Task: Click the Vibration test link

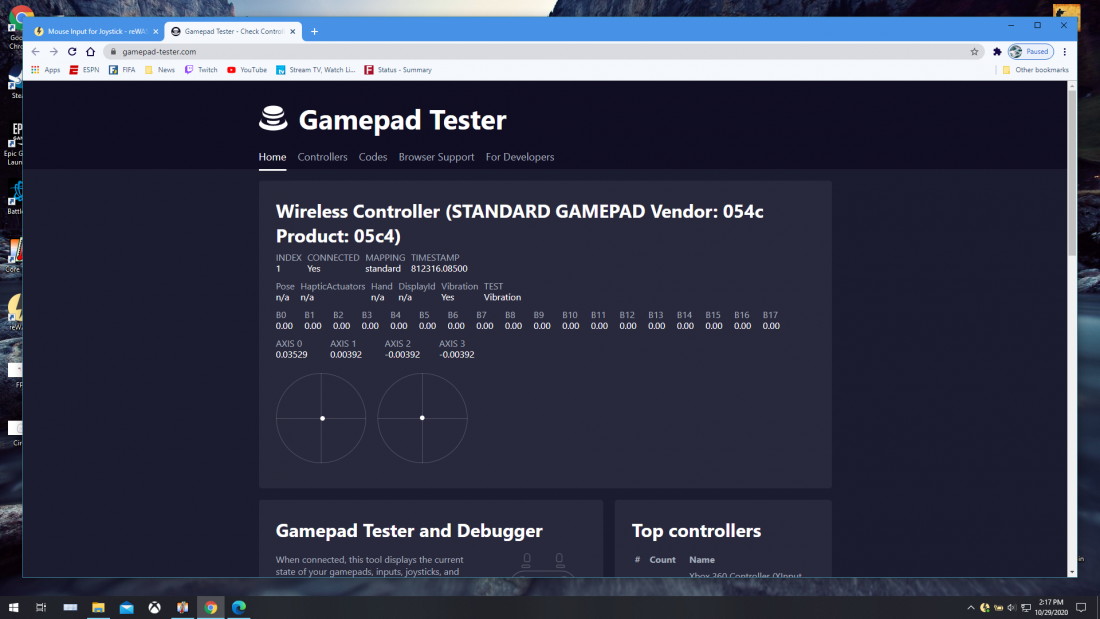Action: 502,298
